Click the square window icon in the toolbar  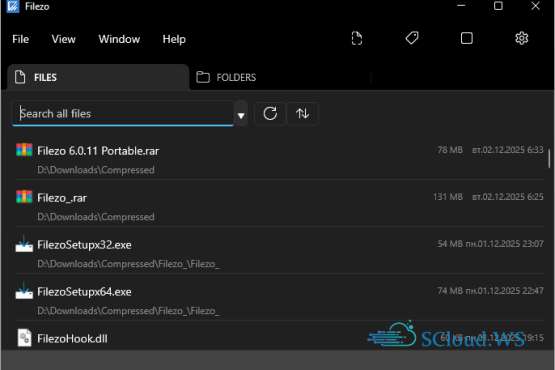pyautogui.click(x=467, y=38)
